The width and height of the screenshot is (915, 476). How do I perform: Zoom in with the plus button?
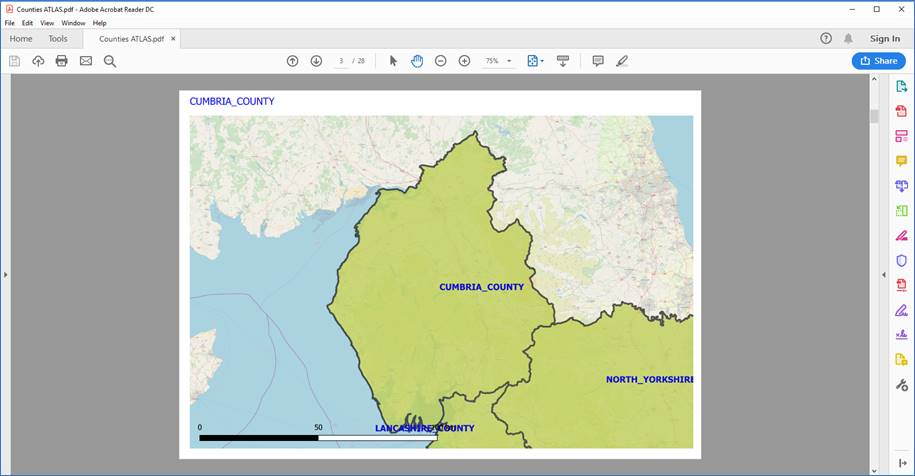(x=465, y=61)
